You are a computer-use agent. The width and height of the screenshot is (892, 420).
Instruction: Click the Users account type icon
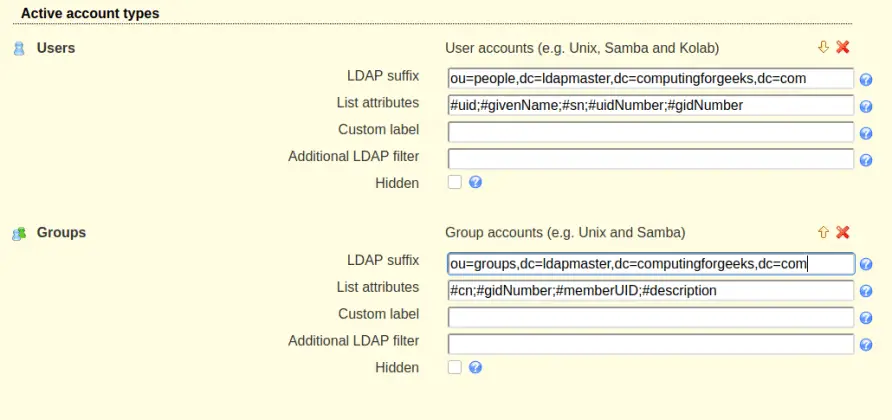pyautogui.click(x=19, y=49)
